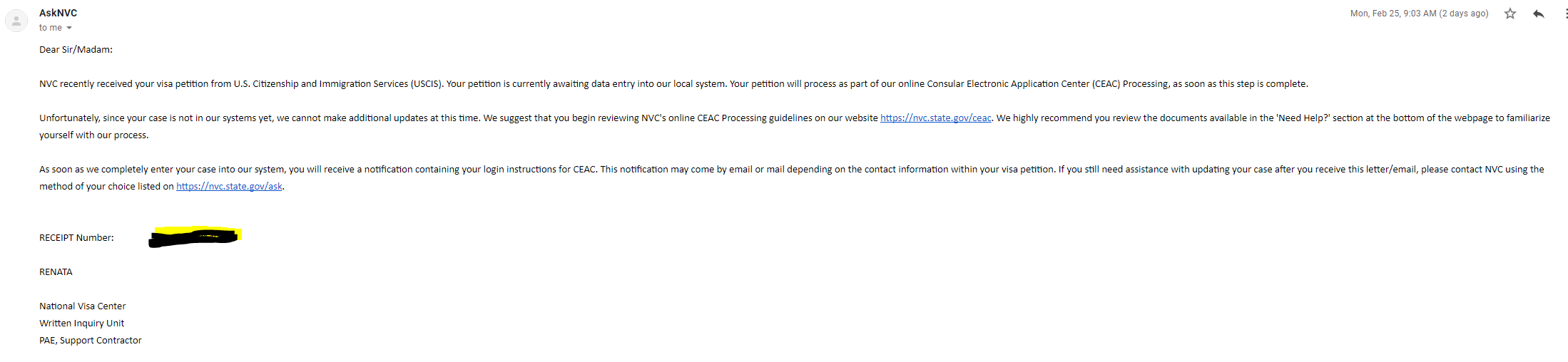Click the AskNVC sender name
1568x362 pixels.
click(x=58, y=13)
